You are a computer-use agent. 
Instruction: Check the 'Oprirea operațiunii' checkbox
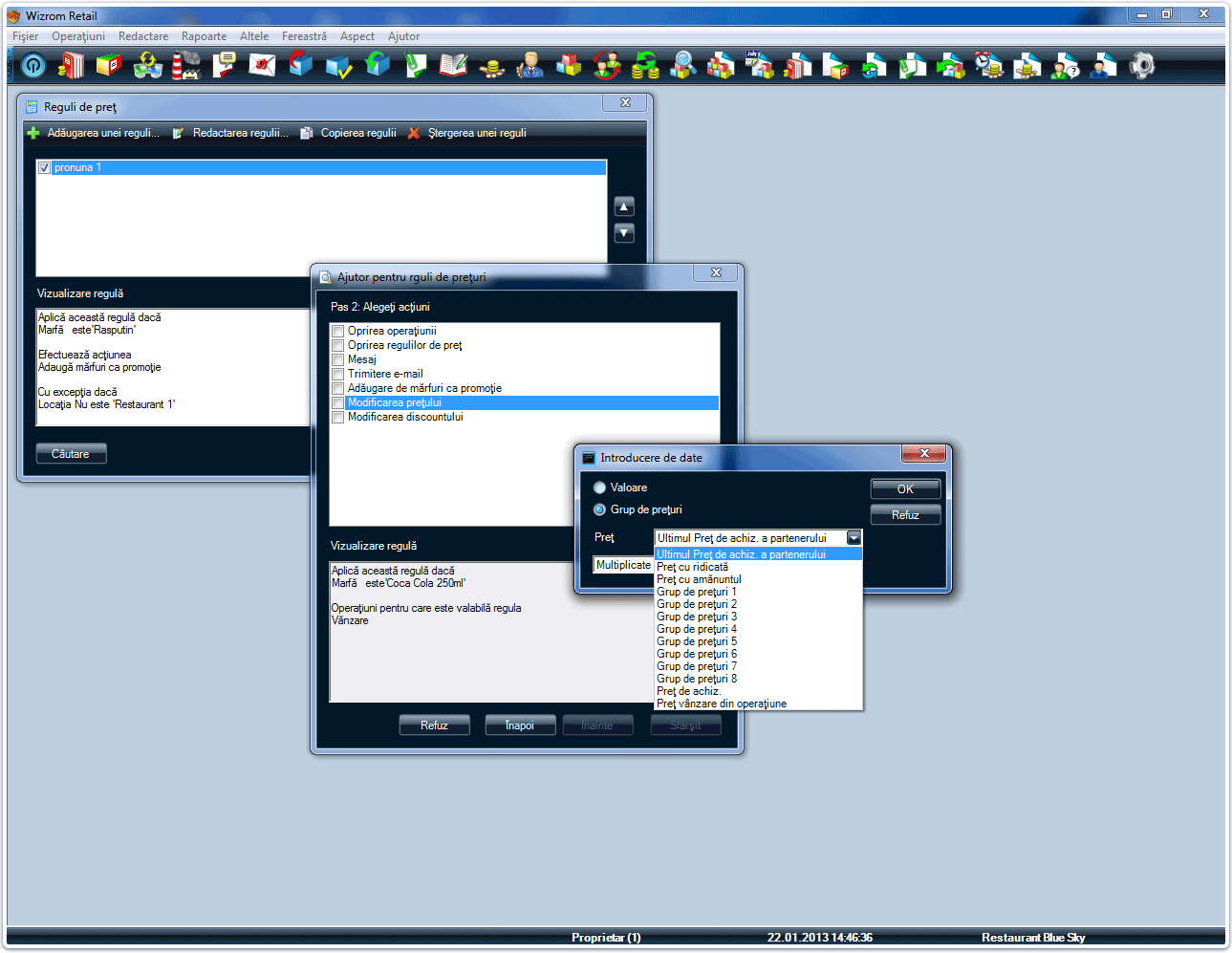pyautogui.click(x=337, y=332)
